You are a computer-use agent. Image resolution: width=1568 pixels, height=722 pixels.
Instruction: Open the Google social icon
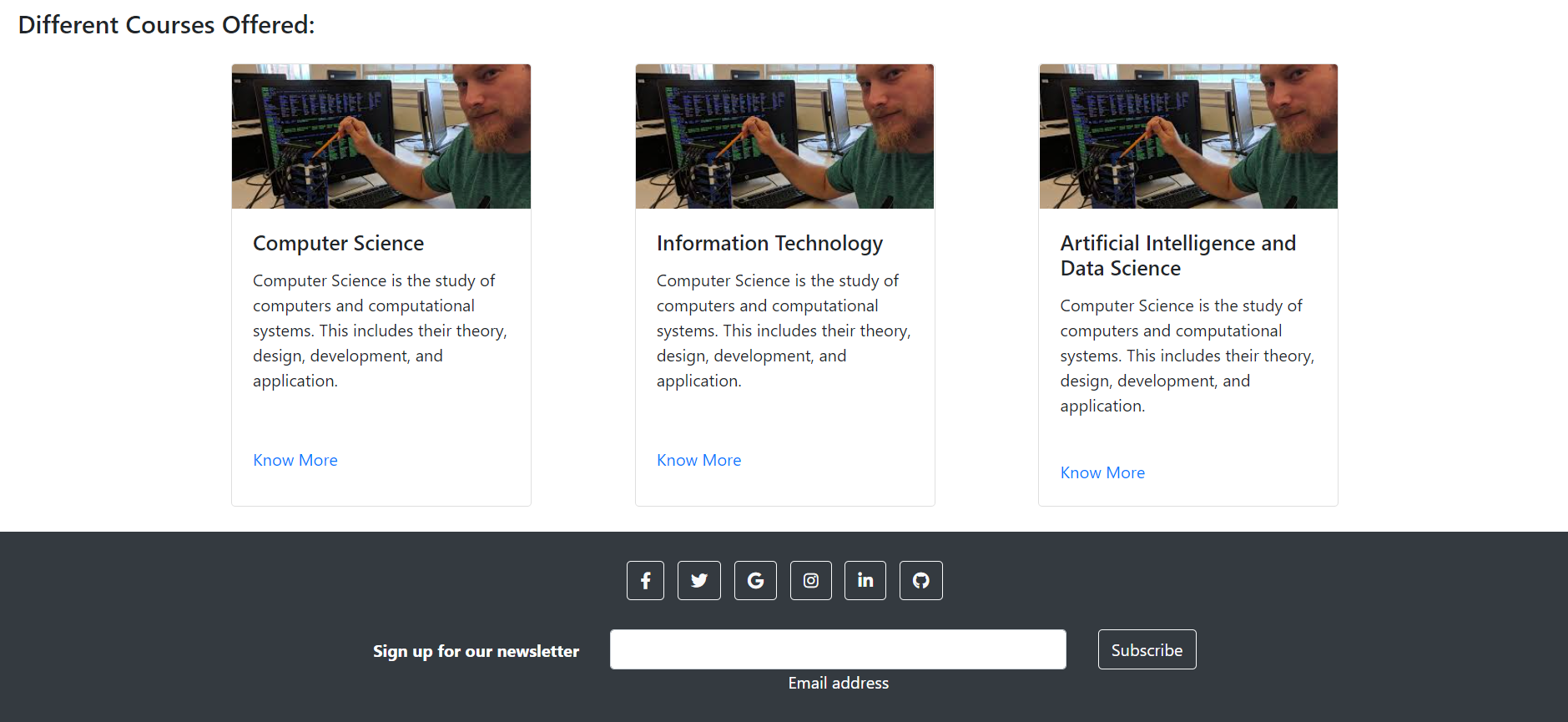755,580
